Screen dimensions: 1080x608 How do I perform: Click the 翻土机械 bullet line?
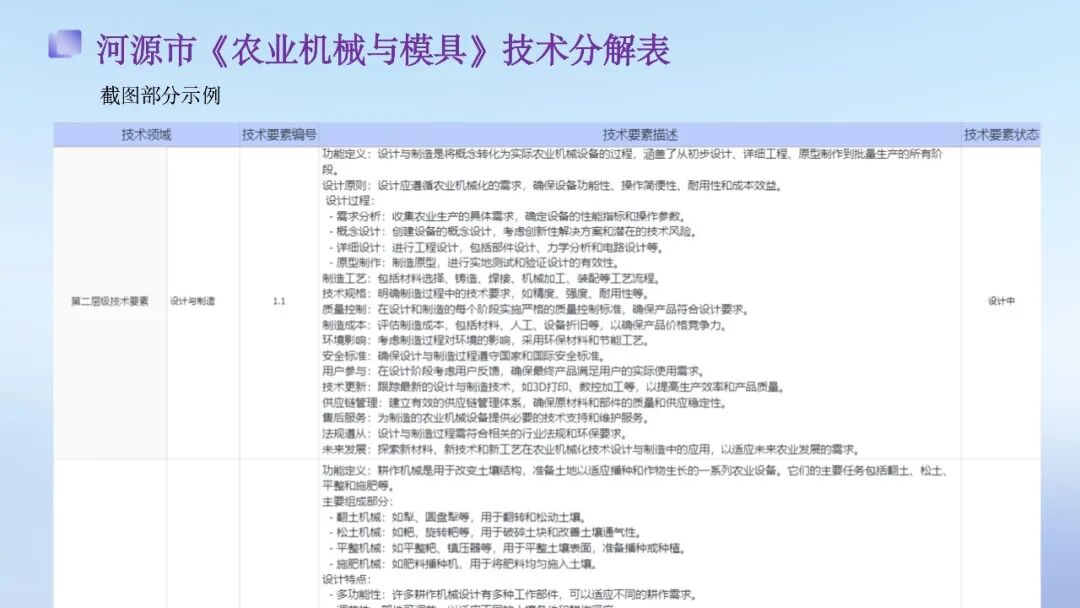pos(458,517)
